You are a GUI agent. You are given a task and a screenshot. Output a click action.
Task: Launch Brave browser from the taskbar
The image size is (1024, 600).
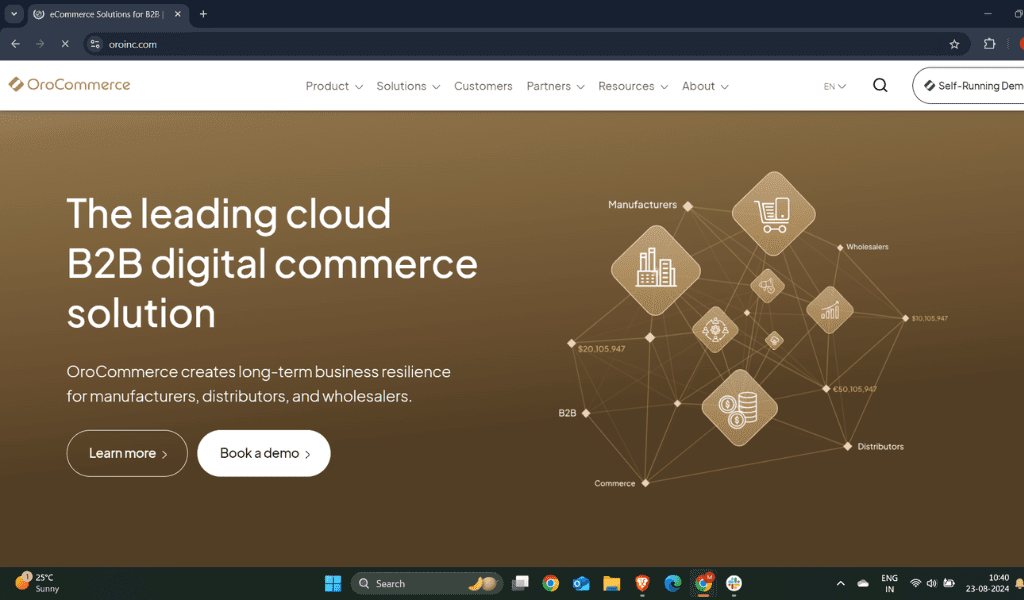(642, 583)
